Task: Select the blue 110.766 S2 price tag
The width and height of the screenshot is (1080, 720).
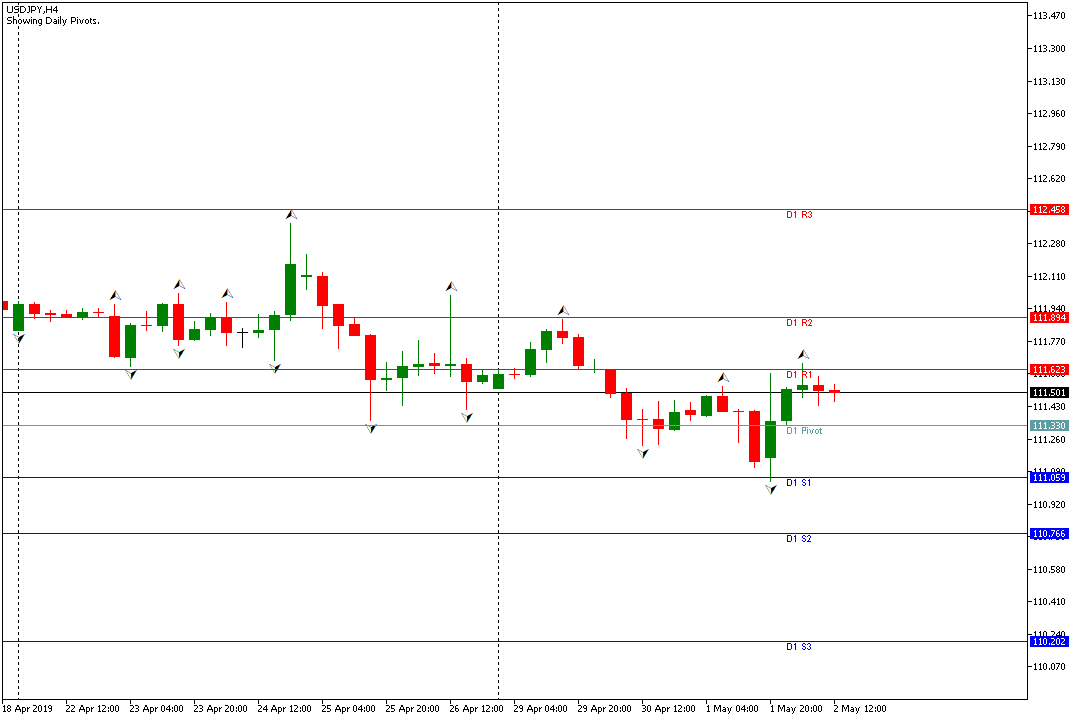Action: click(1050, 534)
